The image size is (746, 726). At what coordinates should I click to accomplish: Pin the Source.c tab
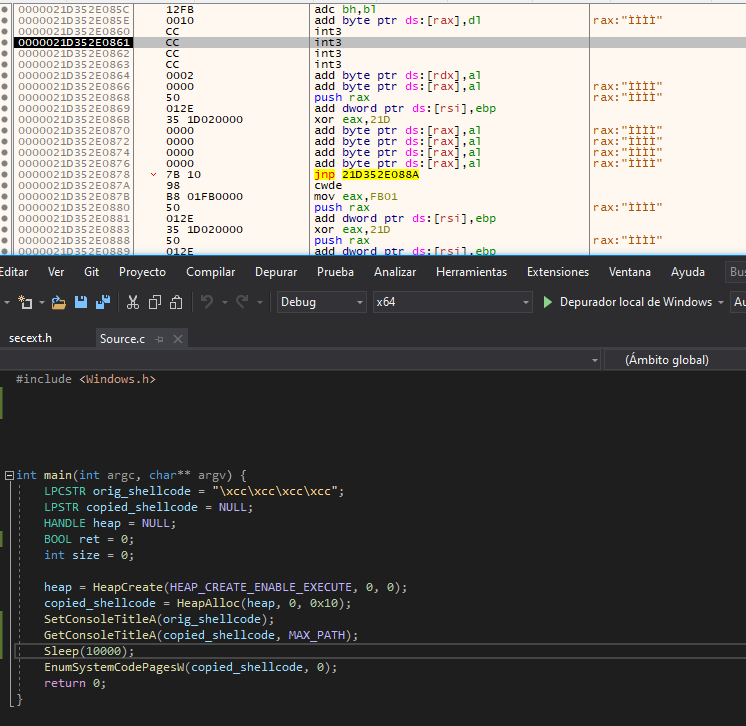[x=159, y=339]
